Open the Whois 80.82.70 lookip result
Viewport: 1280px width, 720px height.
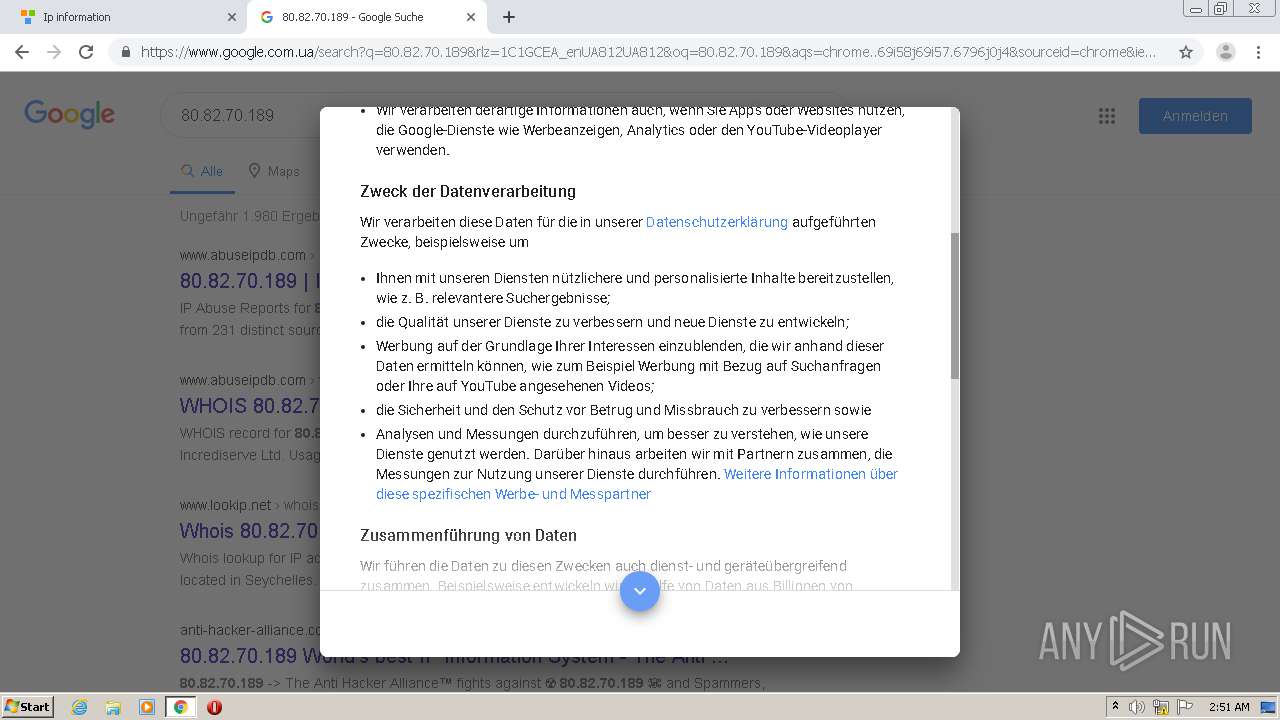pyautogui.click(x=249, y=531)
